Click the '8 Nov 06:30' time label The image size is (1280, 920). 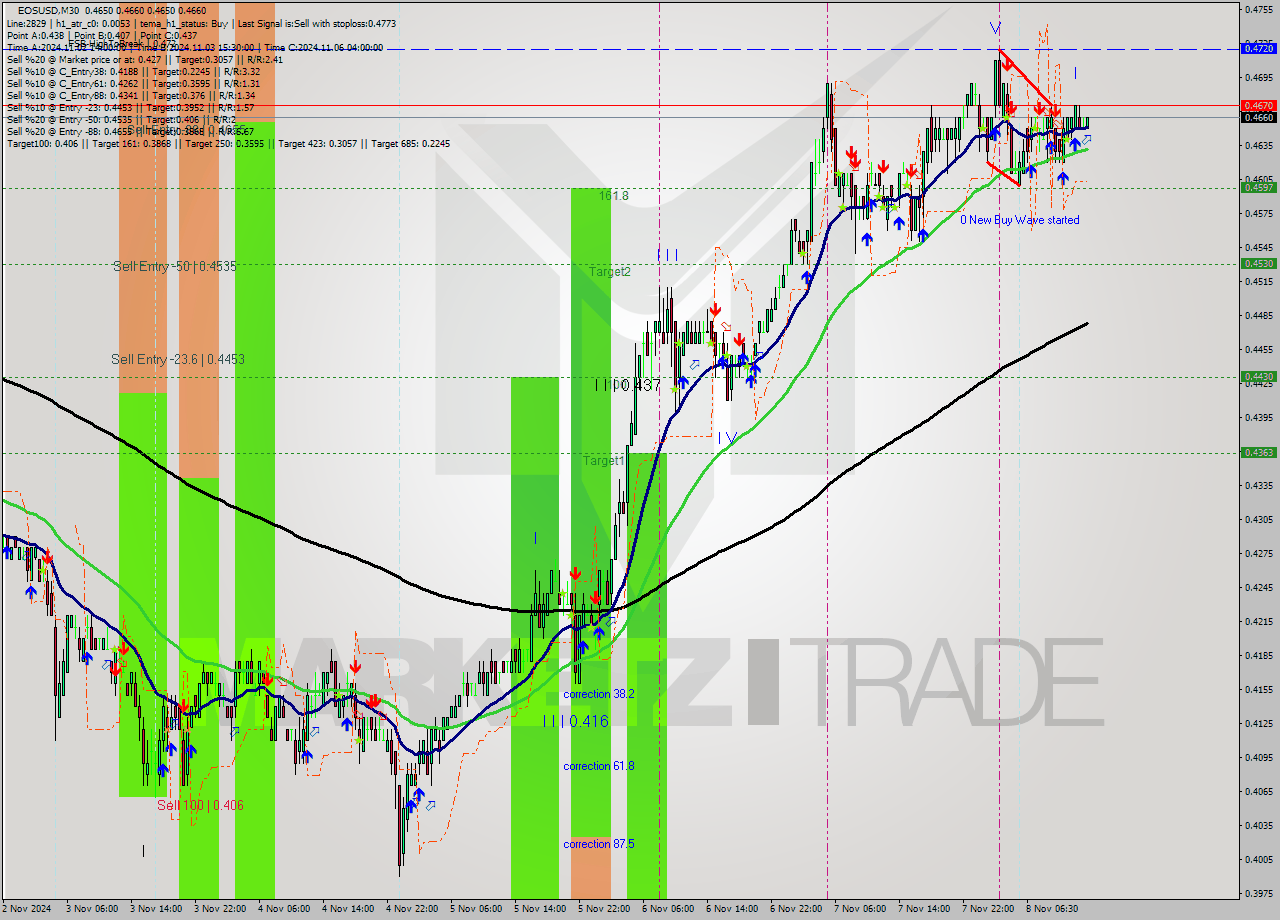[x=1053, y=909]
